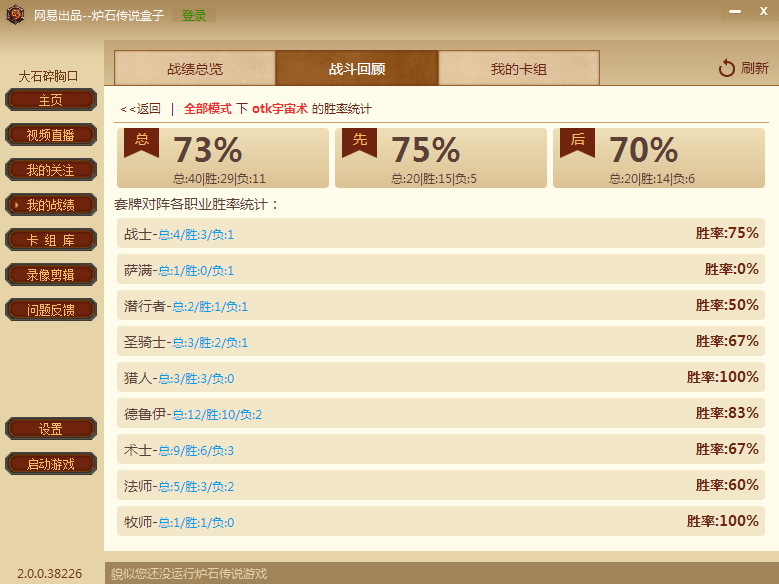Click the 刷新 refresh text label
This screenshot has width=779, height=584.
point(755,68)
